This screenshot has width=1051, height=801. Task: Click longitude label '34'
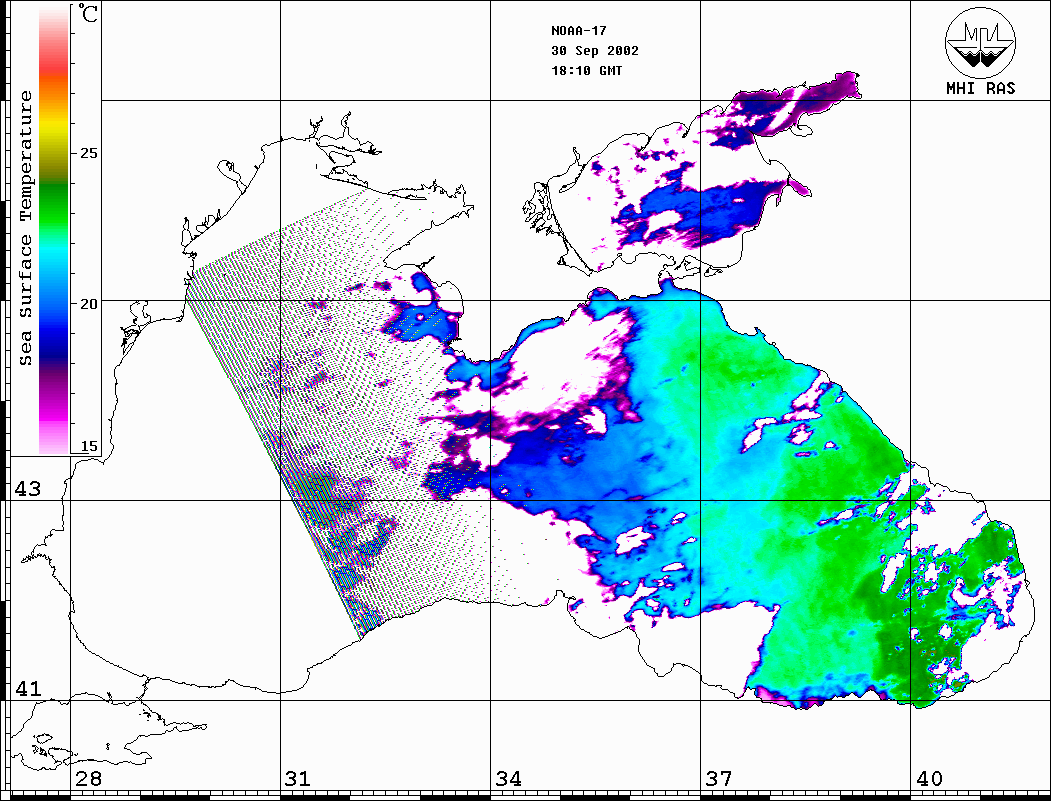(508, 778)
